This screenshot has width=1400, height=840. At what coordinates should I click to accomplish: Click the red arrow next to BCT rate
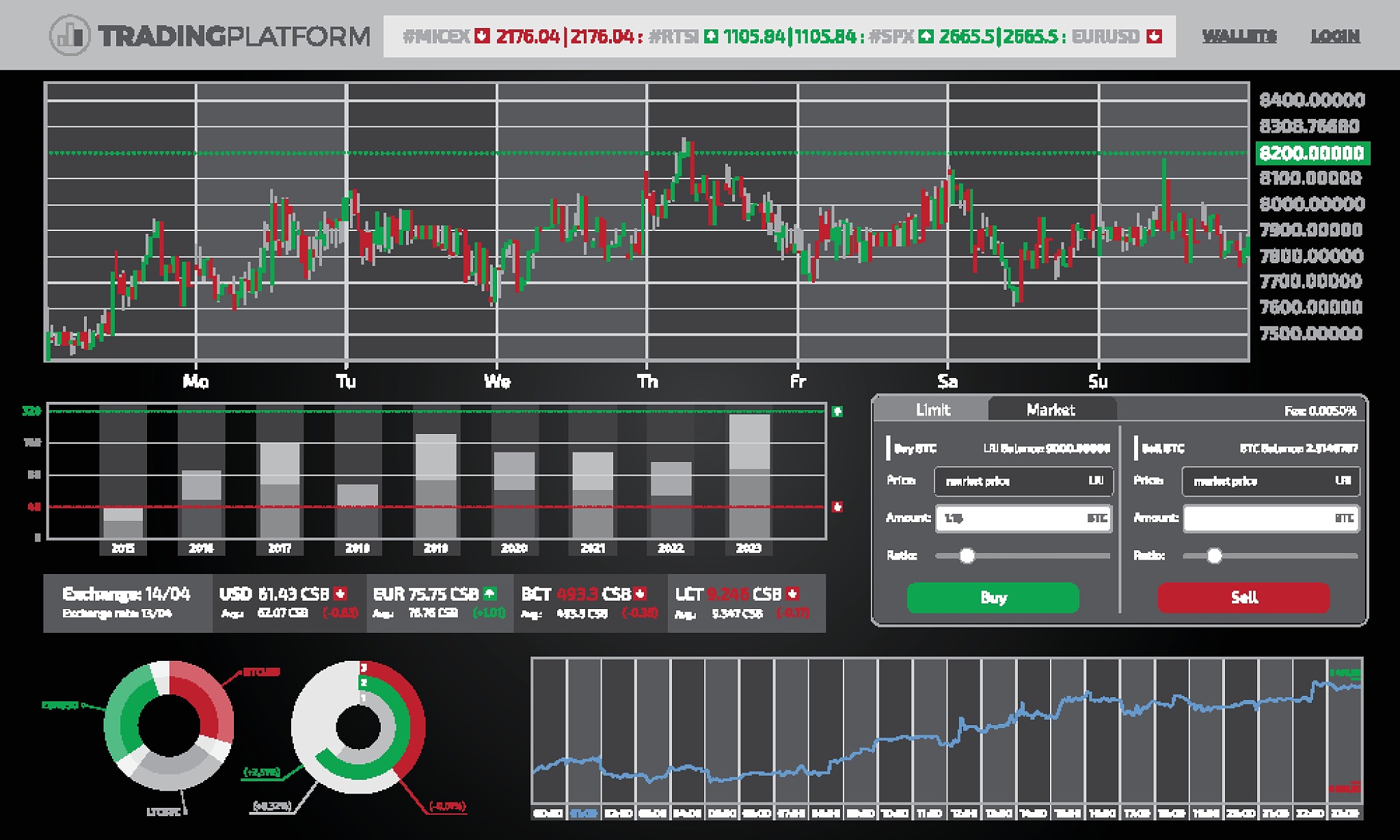(x=641, y=593)
